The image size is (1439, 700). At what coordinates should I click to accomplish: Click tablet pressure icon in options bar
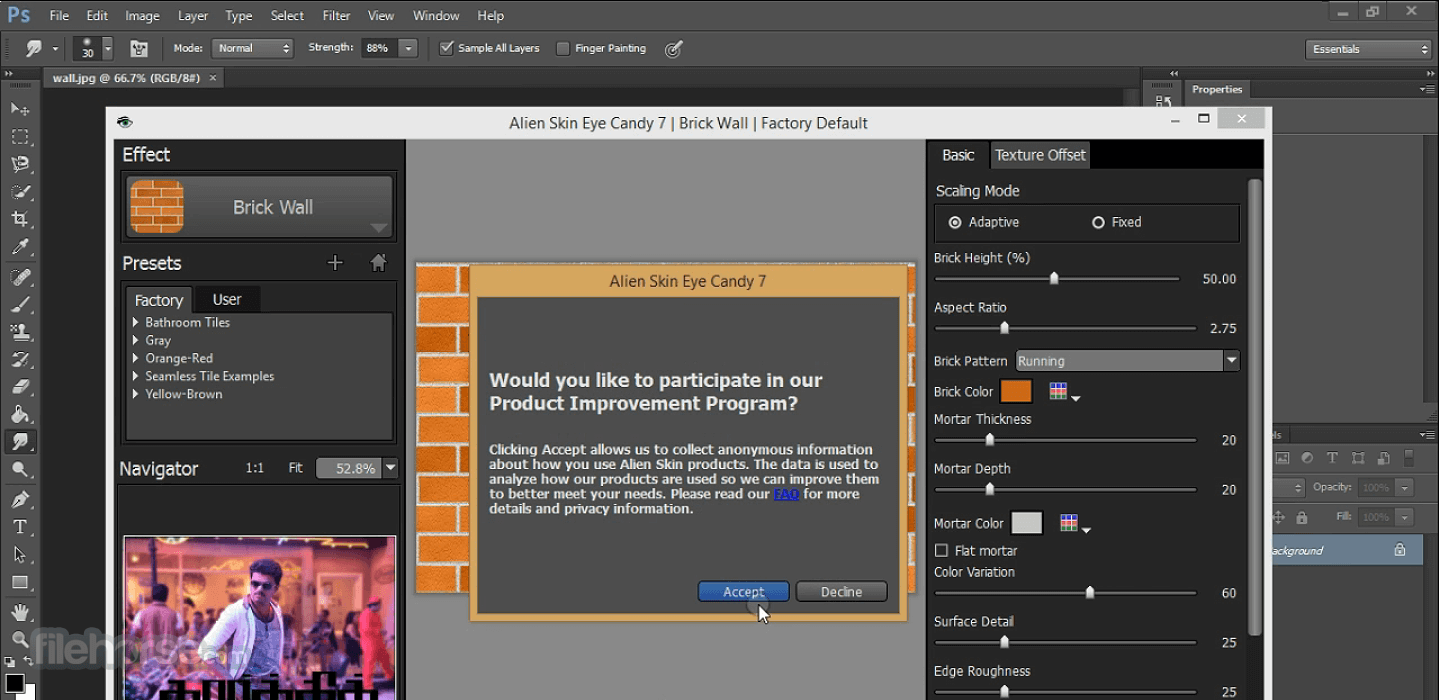674,48
